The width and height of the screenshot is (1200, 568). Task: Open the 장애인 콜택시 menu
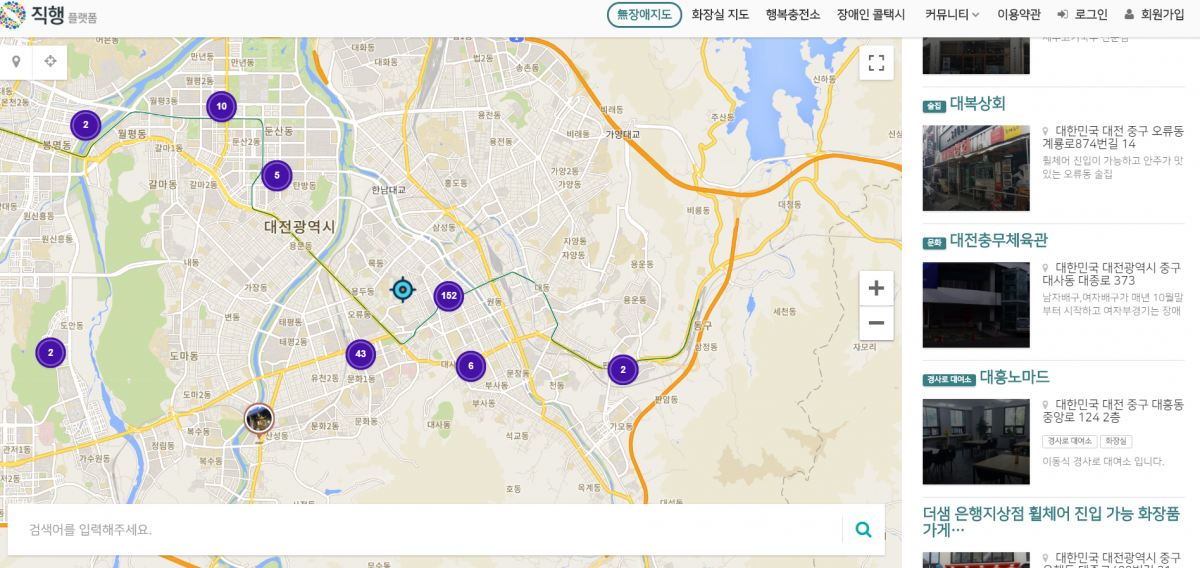click(x=870, y=14)
